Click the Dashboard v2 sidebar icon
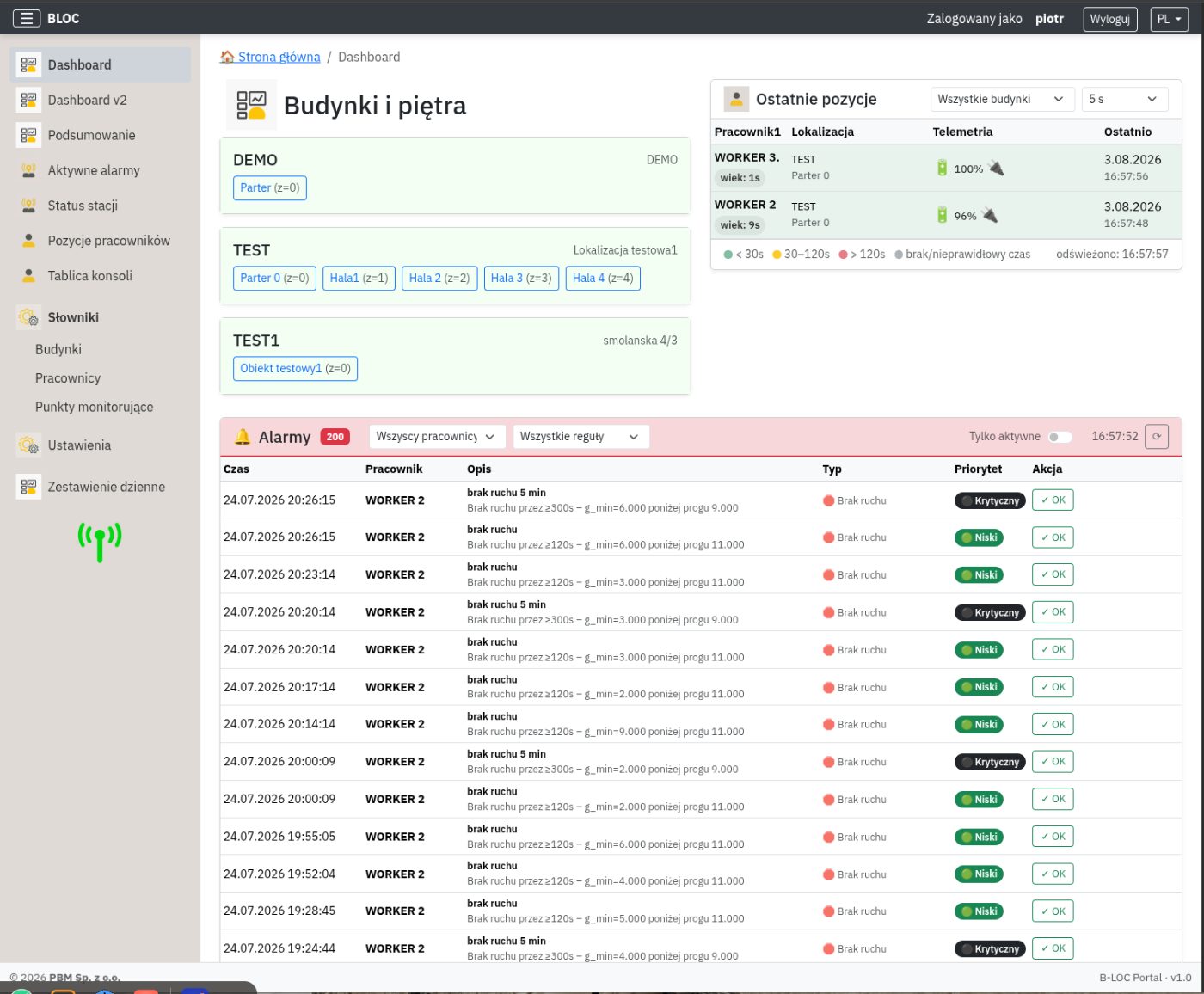The image size is (1204, 994). 28,100
